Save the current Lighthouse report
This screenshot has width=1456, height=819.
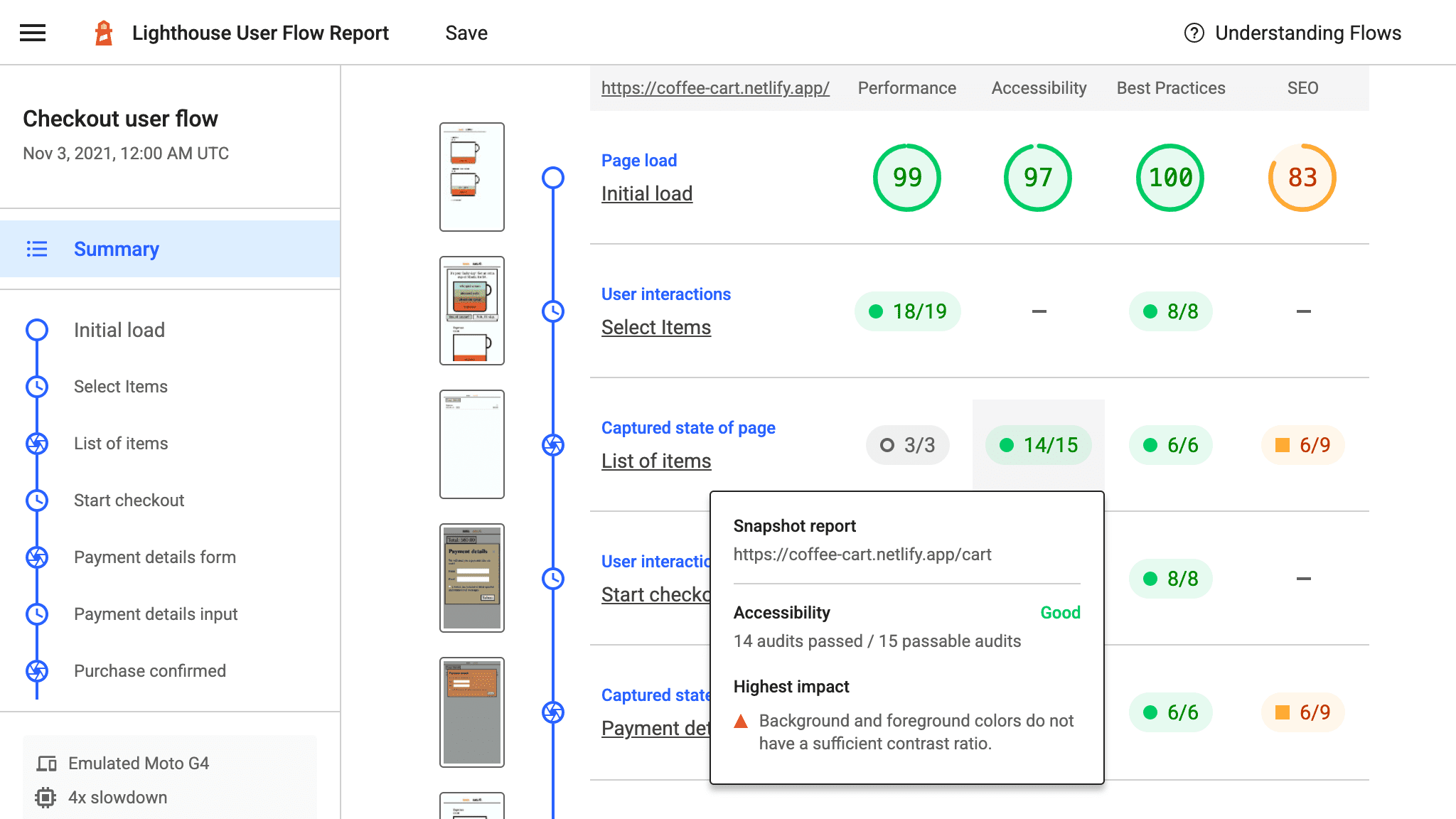click(467, 32)
